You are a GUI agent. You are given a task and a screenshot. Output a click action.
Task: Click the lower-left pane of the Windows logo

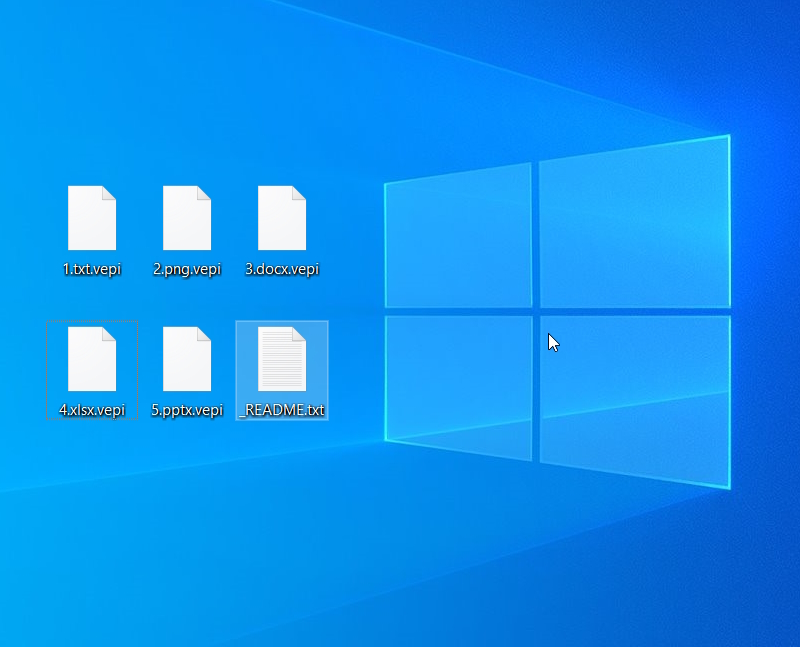pos(458,385)
